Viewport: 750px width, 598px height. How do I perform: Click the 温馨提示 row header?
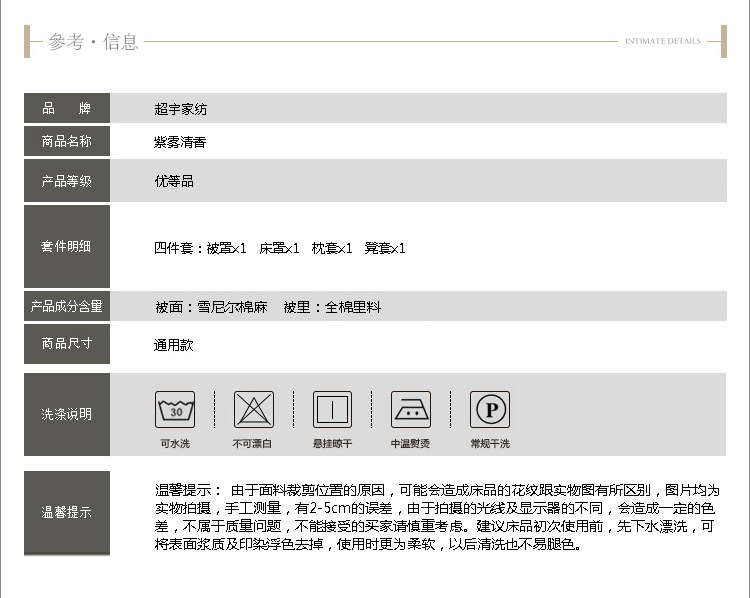67,513
